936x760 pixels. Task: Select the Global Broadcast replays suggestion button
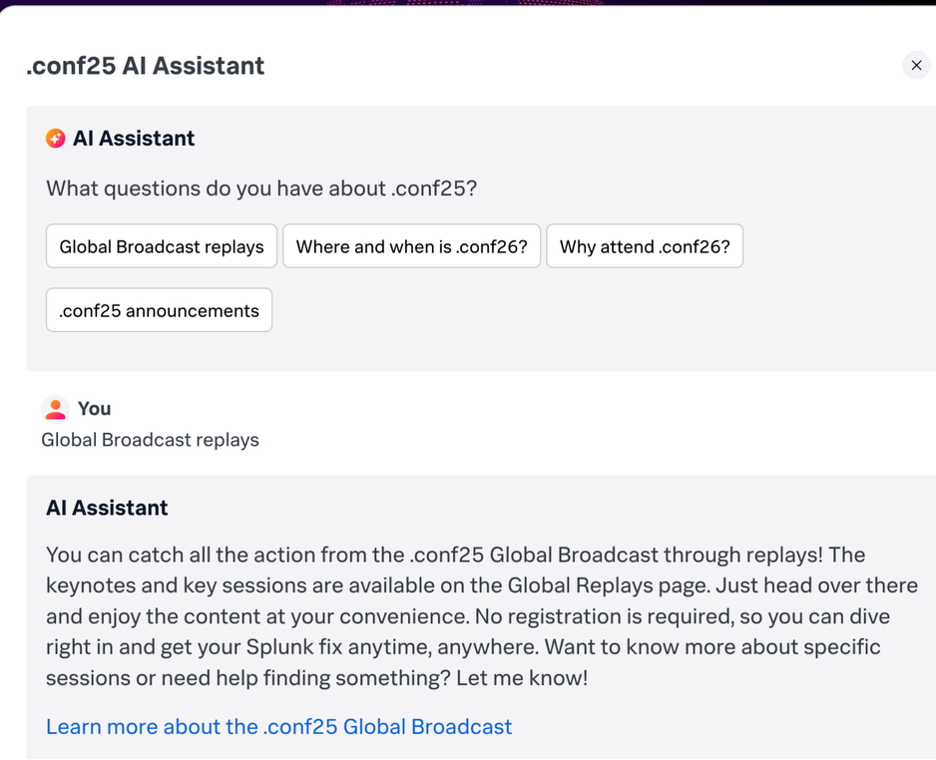tap(161, 247)
